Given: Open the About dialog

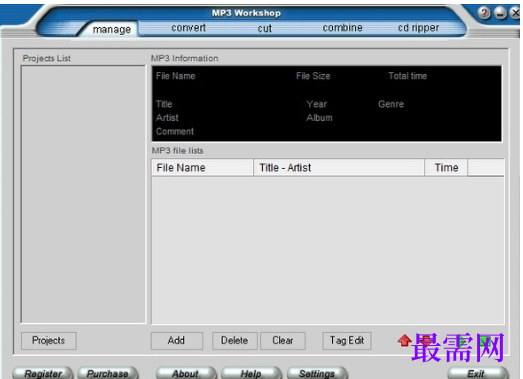Looking at the screenshot, I should coord(185,373).
